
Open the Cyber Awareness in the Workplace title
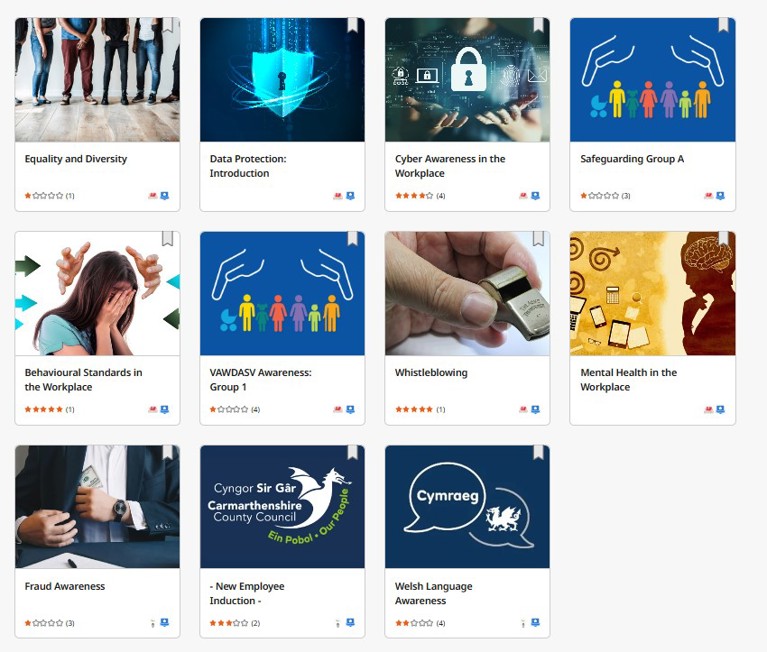click(450, 166)
